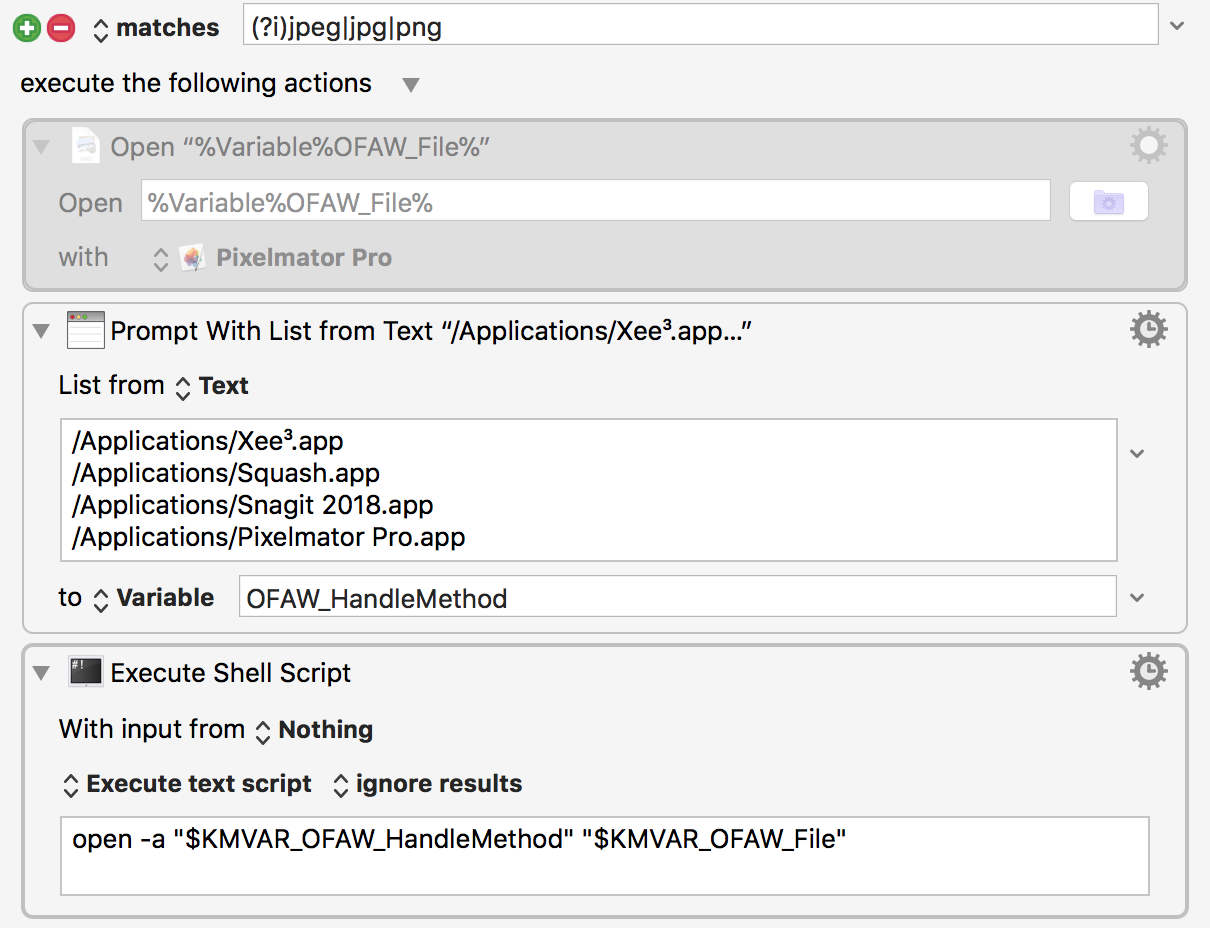
Task: Open the 'List from Text' source popup
Action: 212,386
